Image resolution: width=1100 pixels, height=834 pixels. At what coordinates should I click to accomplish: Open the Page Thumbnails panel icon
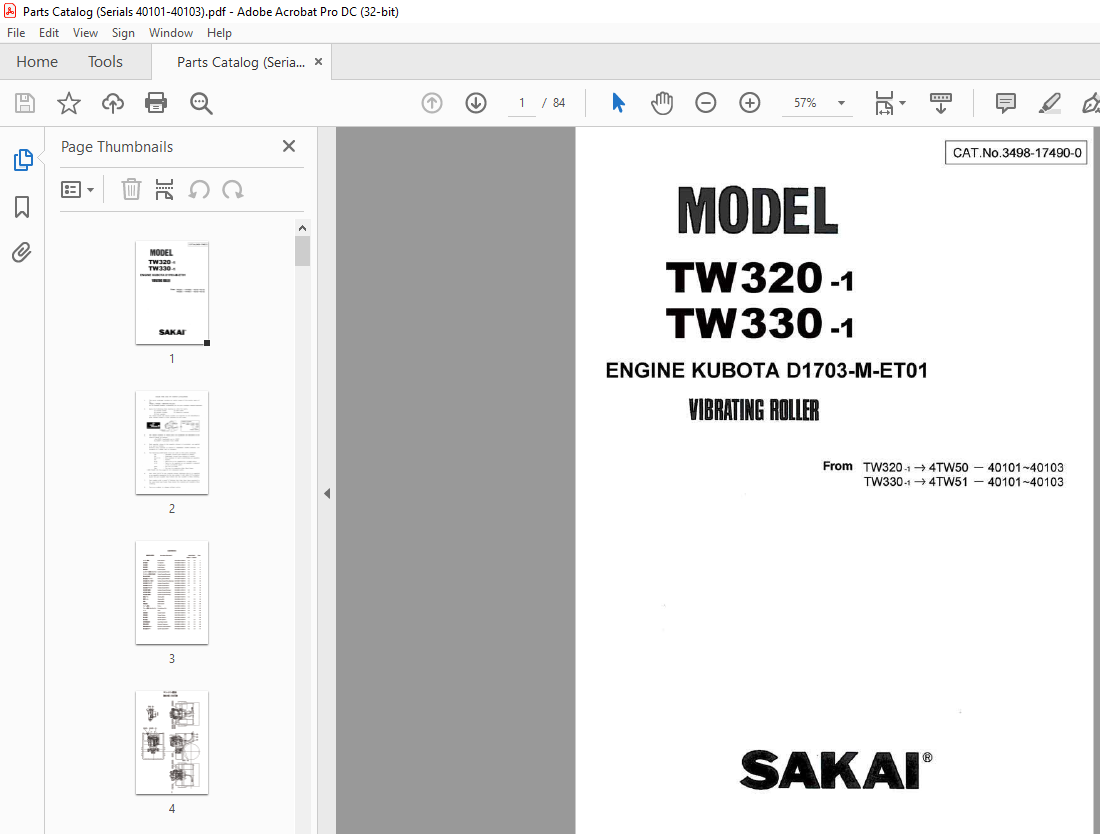point(22,160)
